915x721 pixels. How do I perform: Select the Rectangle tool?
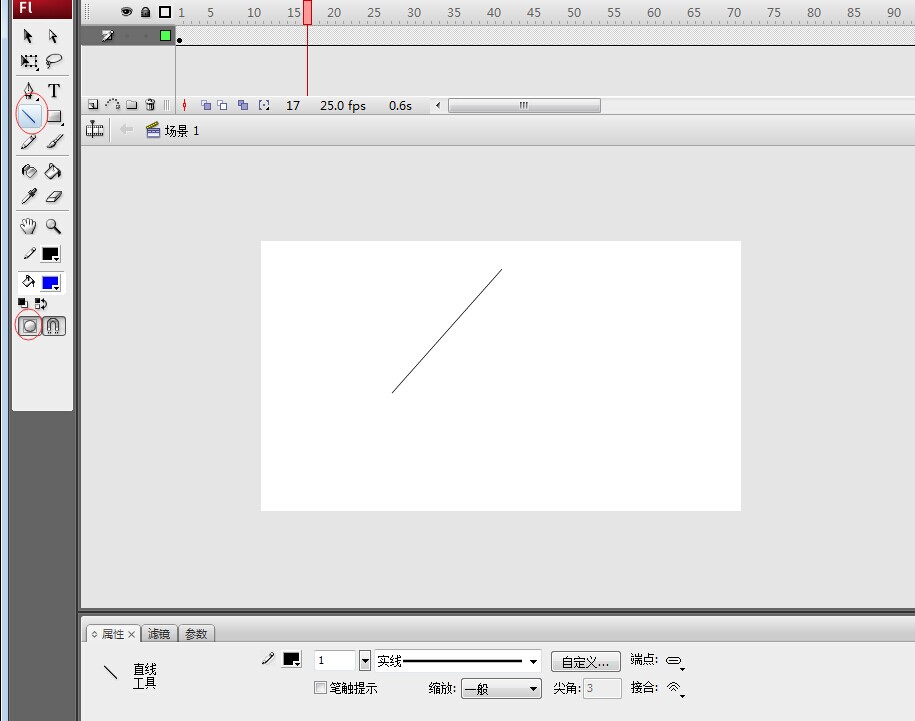[54, 116]
